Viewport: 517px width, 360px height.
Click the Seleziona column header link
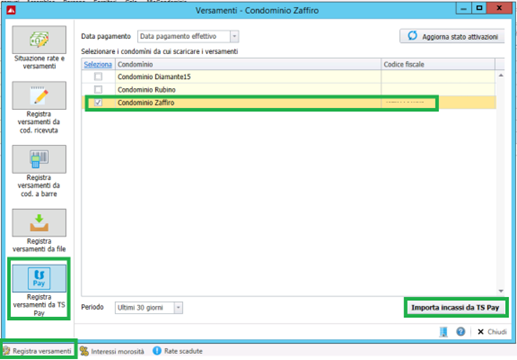coord(98,64)
